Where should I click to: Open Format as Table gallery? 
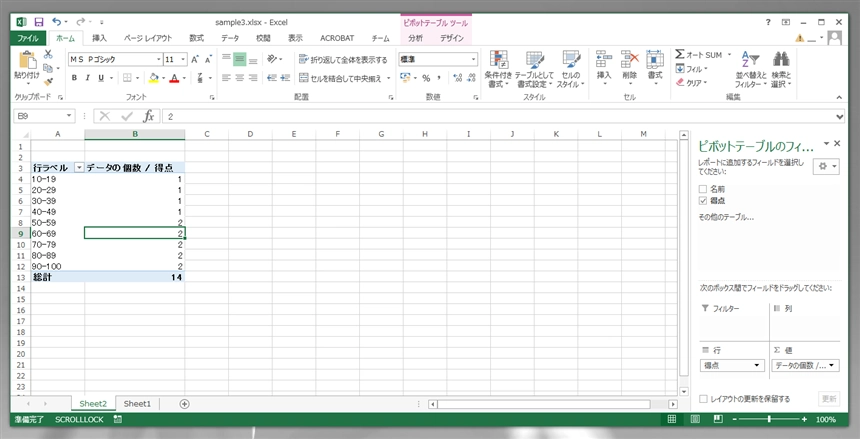[534, 69]
